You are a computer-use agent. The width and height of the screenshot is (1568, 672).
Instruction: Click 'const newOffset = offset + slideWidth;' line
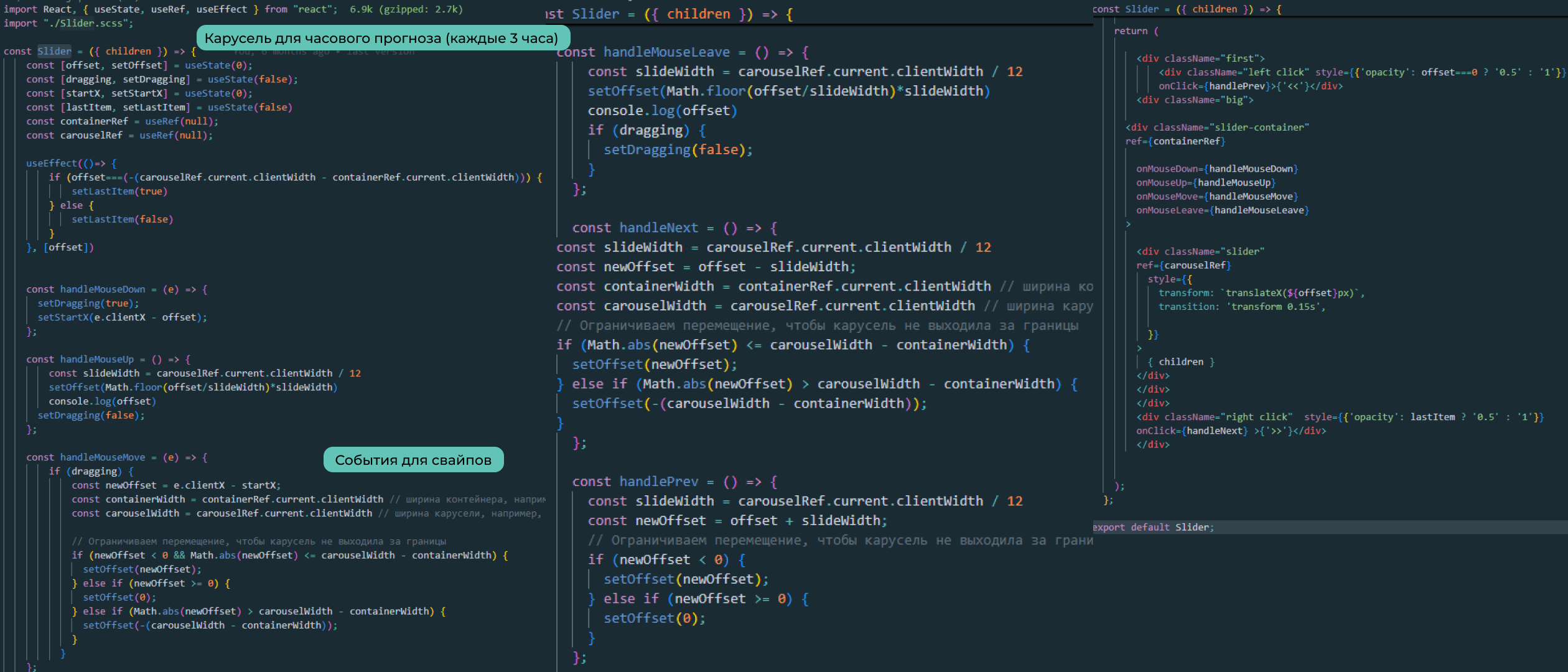tap(737, 521)
